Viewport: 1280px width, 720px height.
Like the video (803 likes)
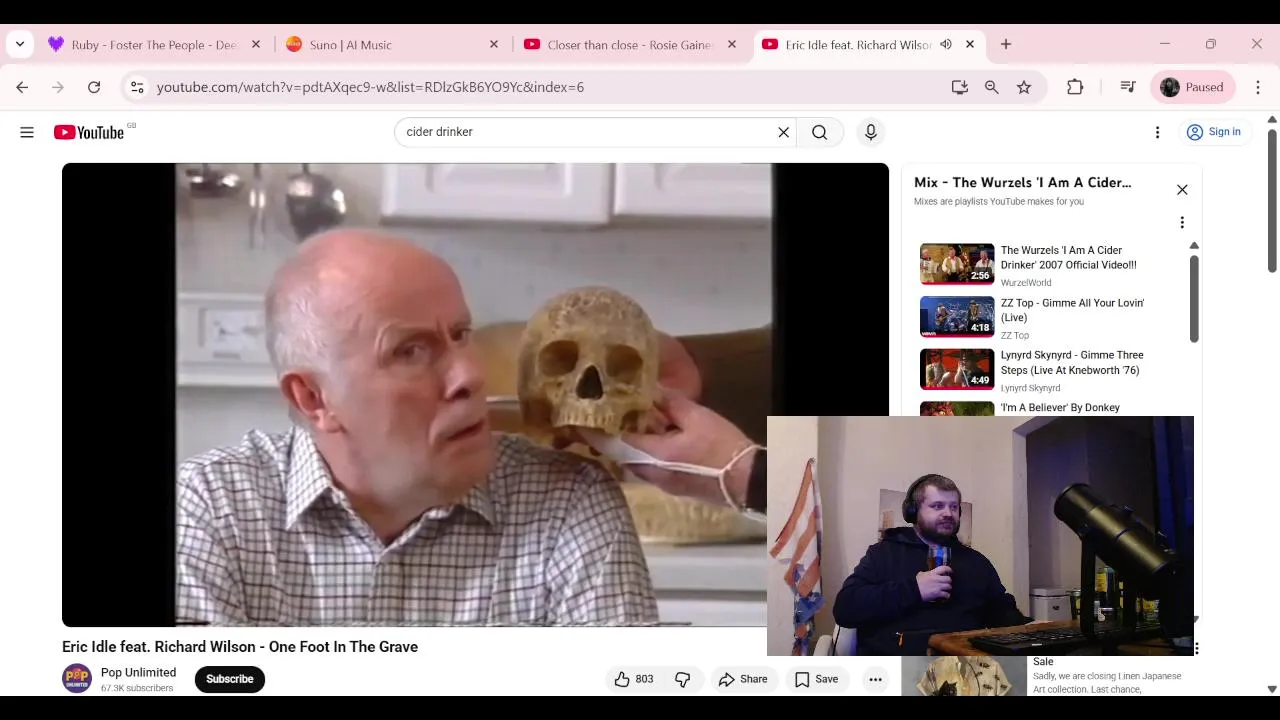tap(634, 679)
